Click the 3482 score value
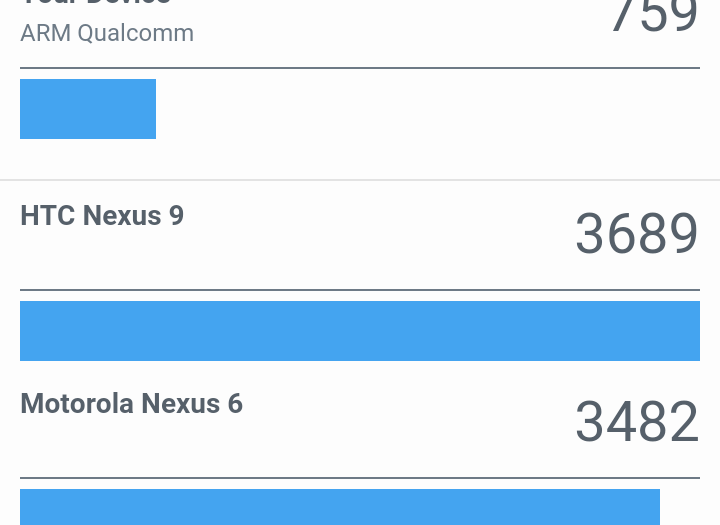Image resolution: width=720 pixels, height=525 pixels. (x=636, y=422)
